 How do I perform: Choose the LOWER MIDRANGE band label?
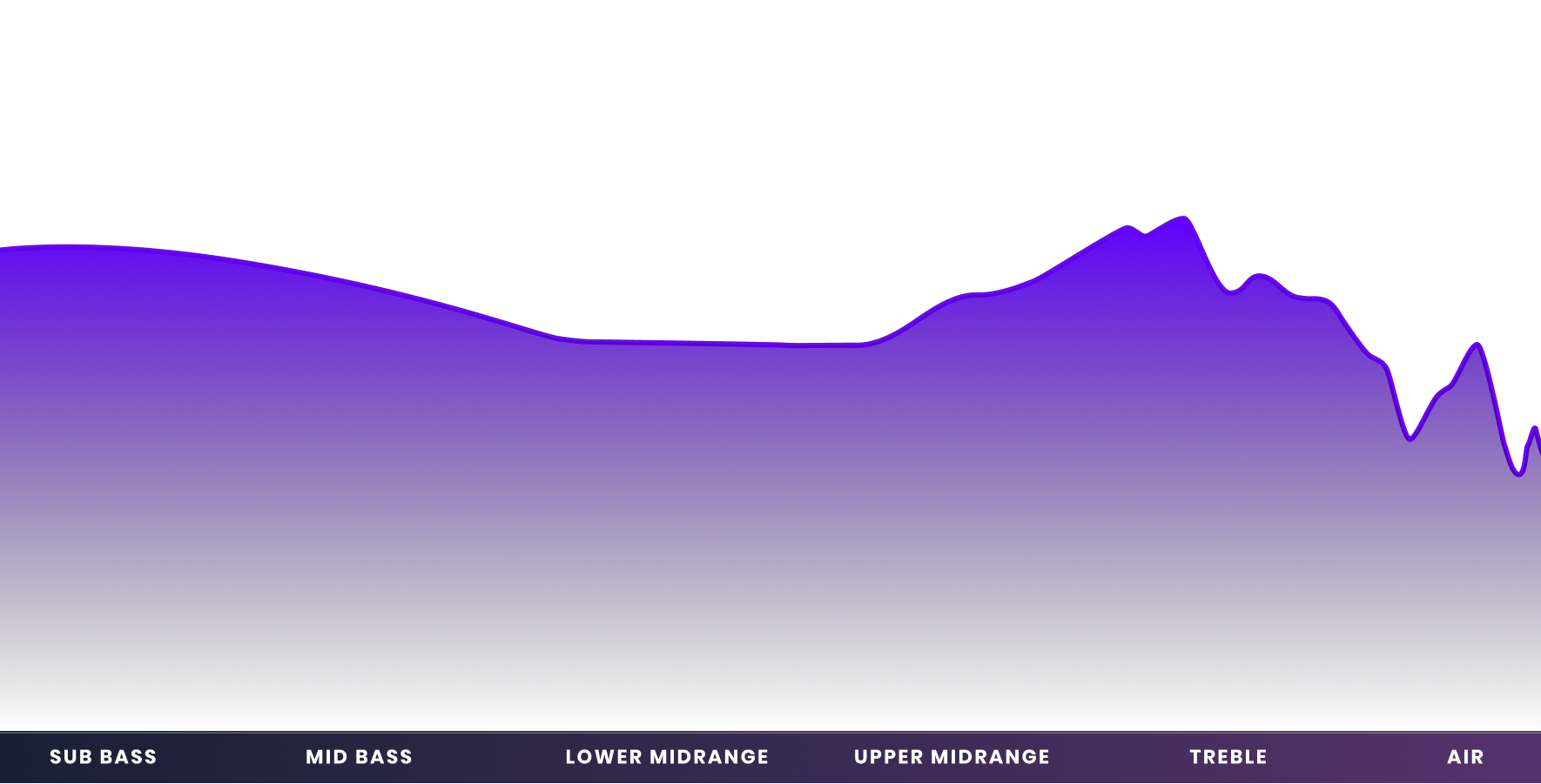tap(667, 757)
